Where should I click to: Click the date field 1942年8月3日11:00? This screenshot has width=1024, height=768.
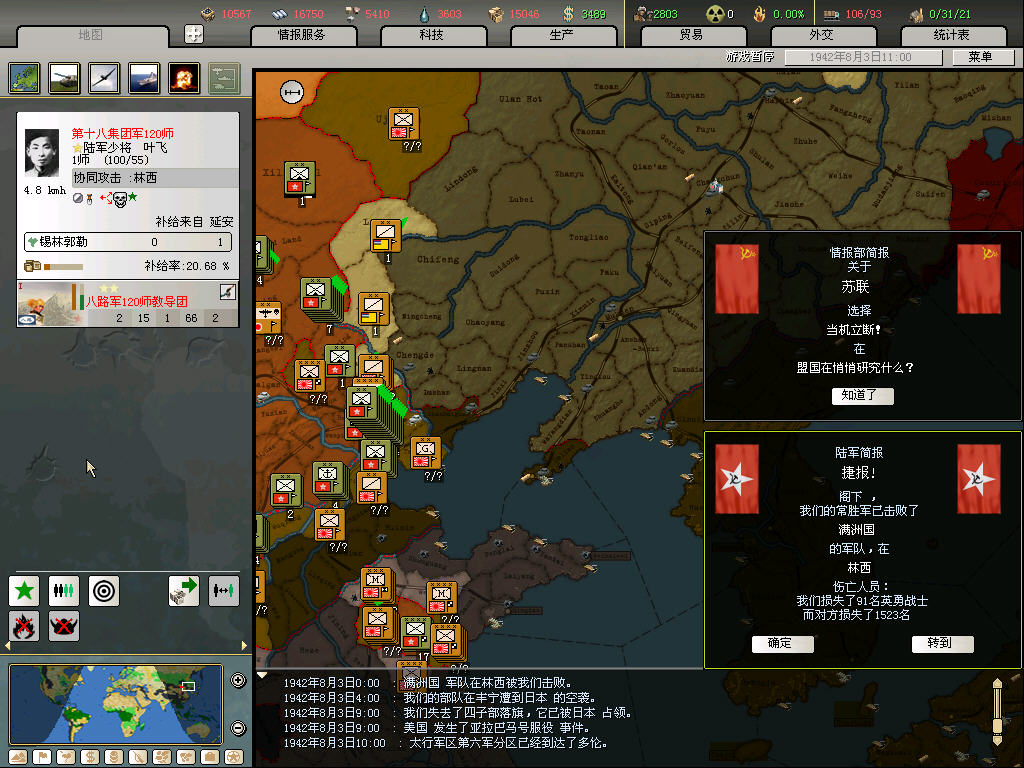(863, 57)
